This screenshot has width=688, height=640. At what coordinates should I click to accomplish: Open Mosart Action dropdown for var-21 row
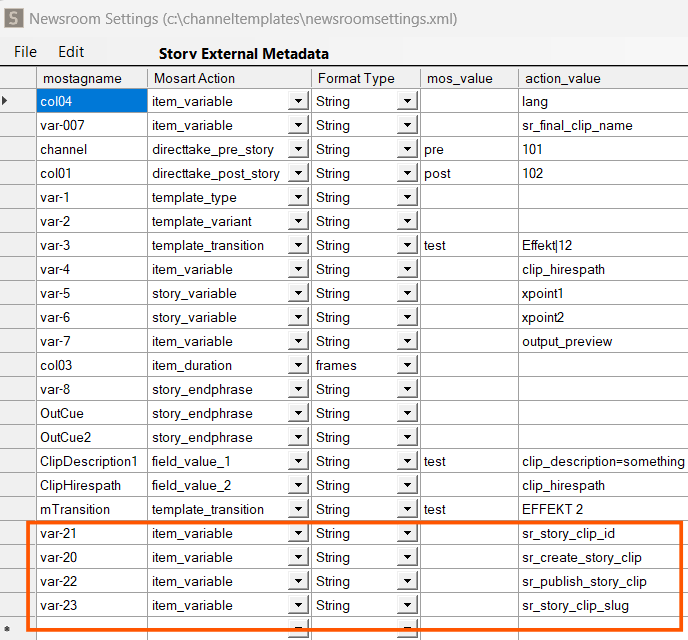pyautogui.click(x=298, y=534)
